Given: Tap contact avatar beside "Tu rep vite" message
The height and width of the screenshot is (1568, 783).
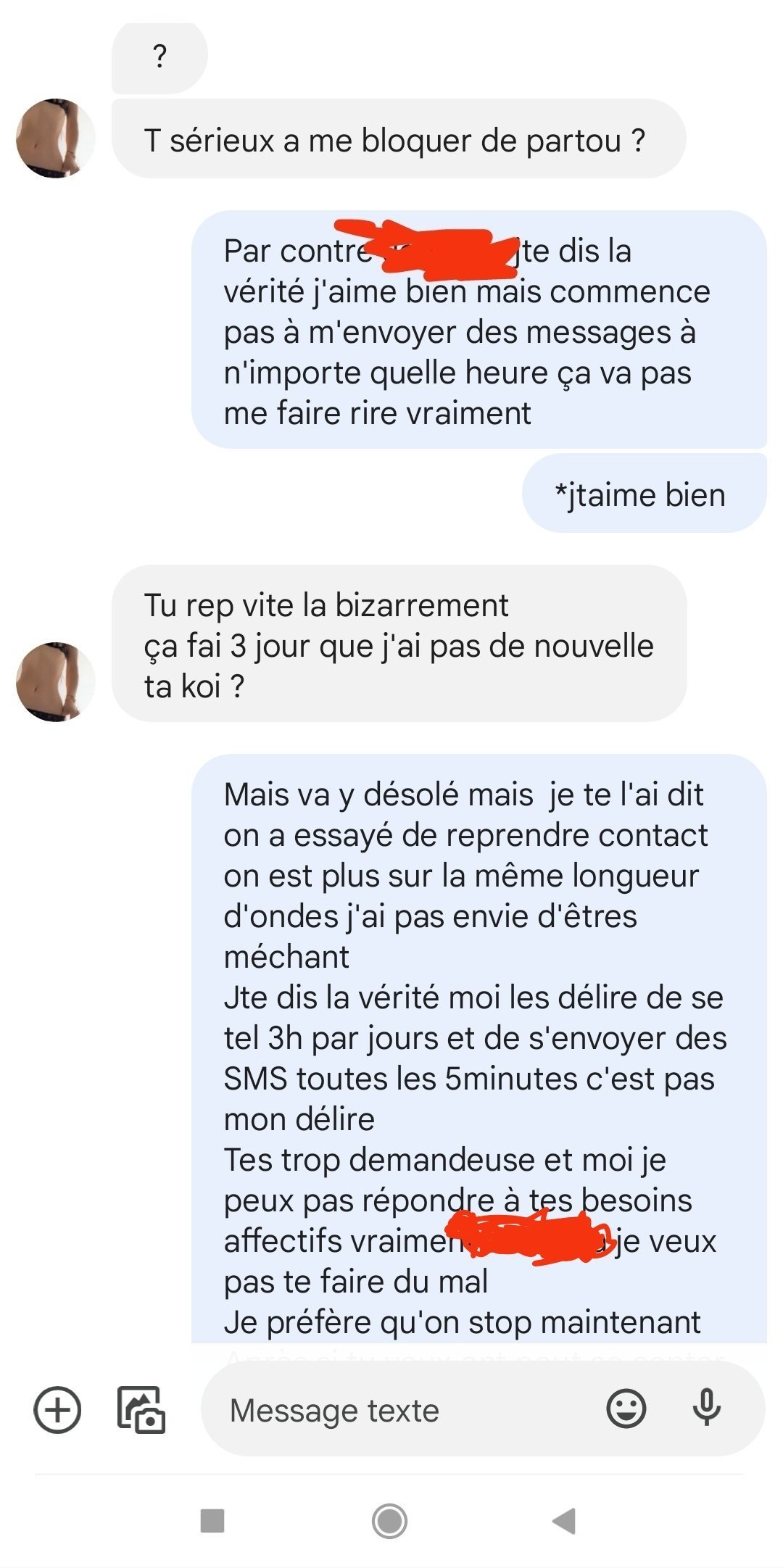Looking at the screenshot, I should [x=56, y=681].
